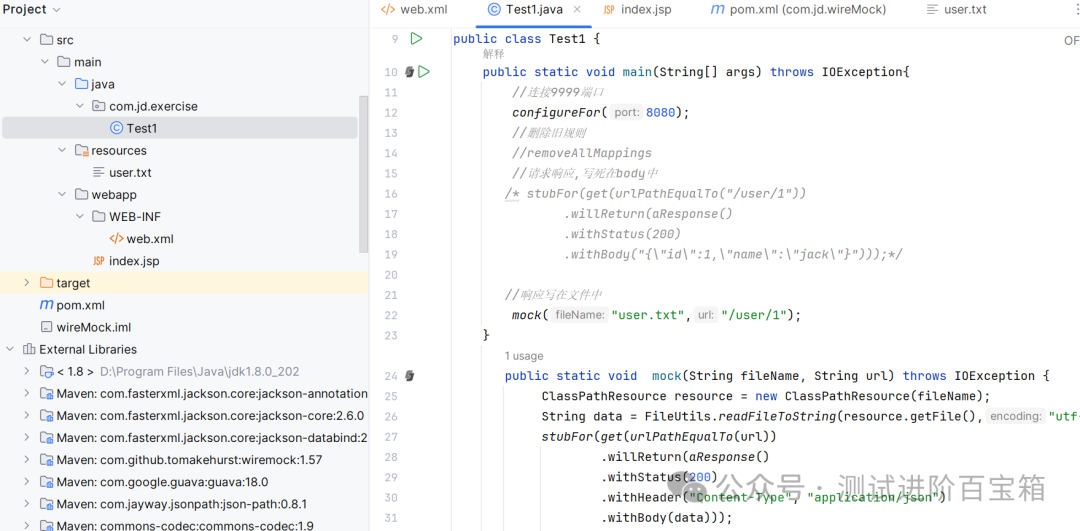1080x531 pixels.
Task: Select the web.xml file icon in tree
Action: [x=116, y=239]
